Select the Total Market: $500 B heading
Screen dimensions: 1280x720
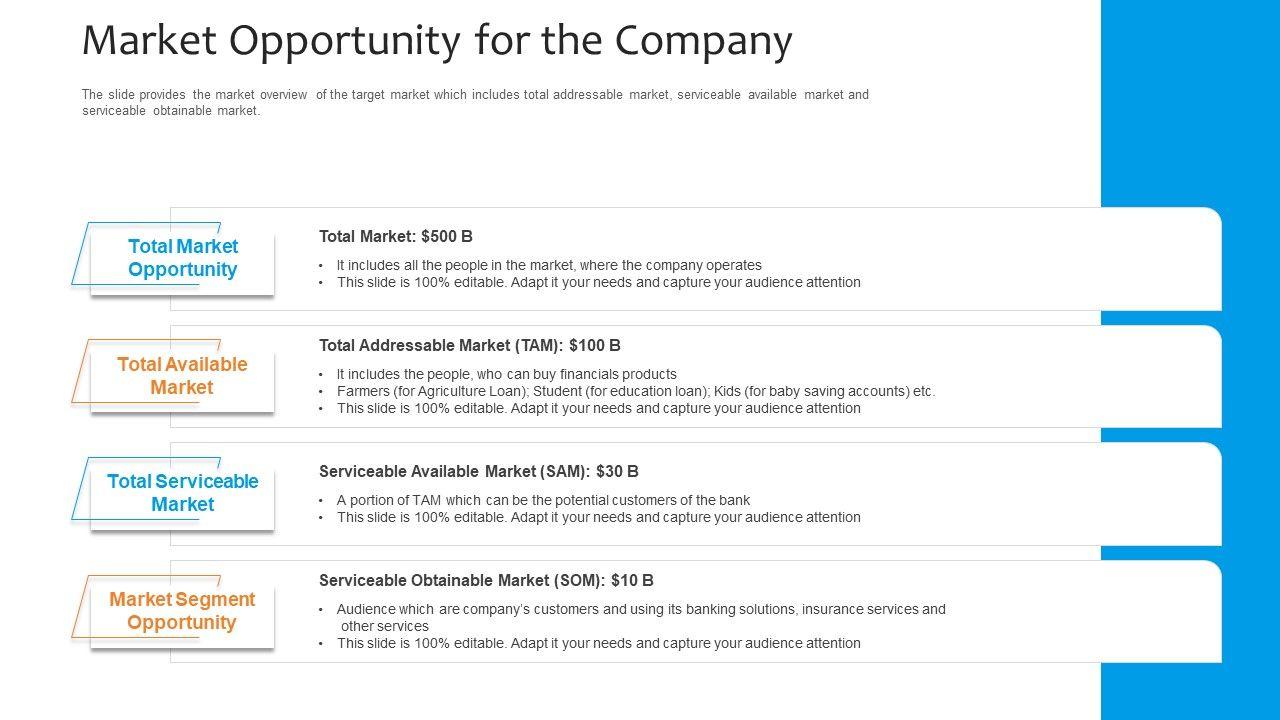point(396,237)
